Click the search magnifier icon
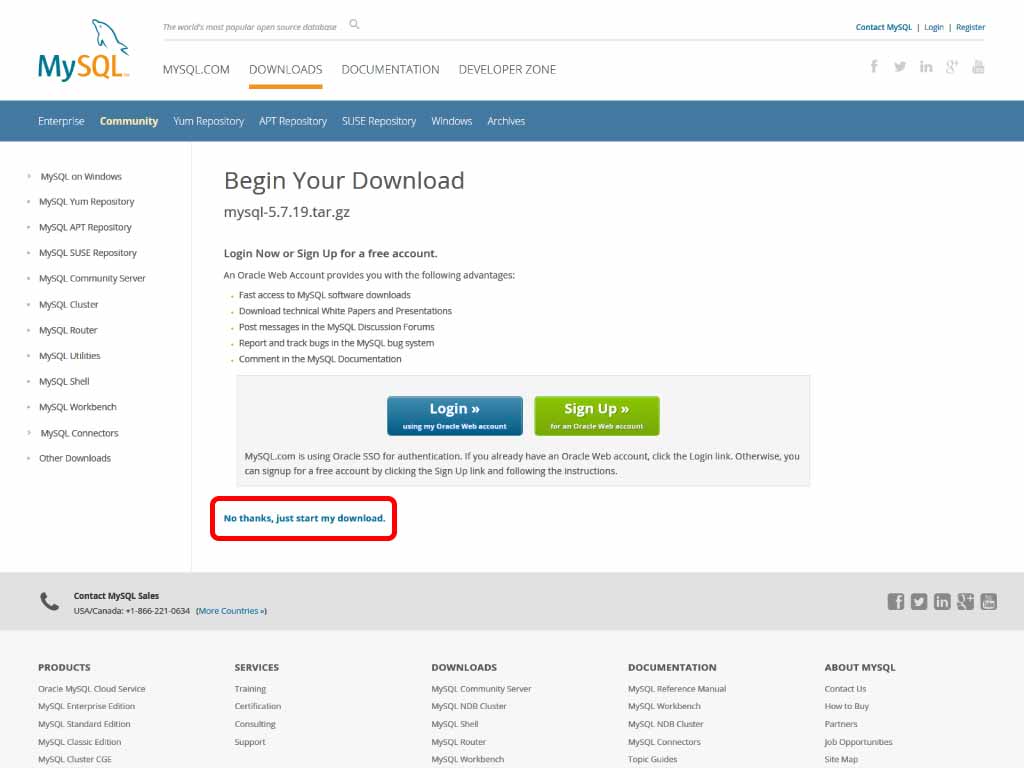 tap(354, 25)
